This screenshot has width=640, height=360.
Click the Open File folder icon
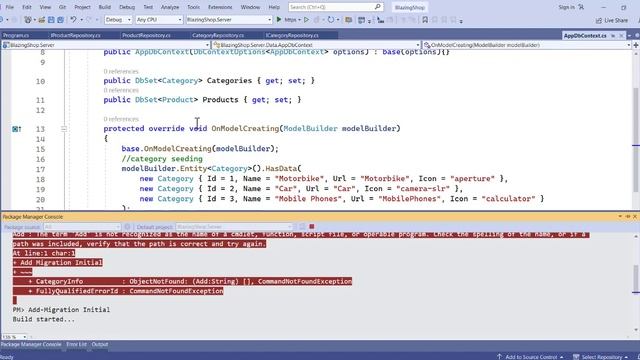tap(42, 20)
